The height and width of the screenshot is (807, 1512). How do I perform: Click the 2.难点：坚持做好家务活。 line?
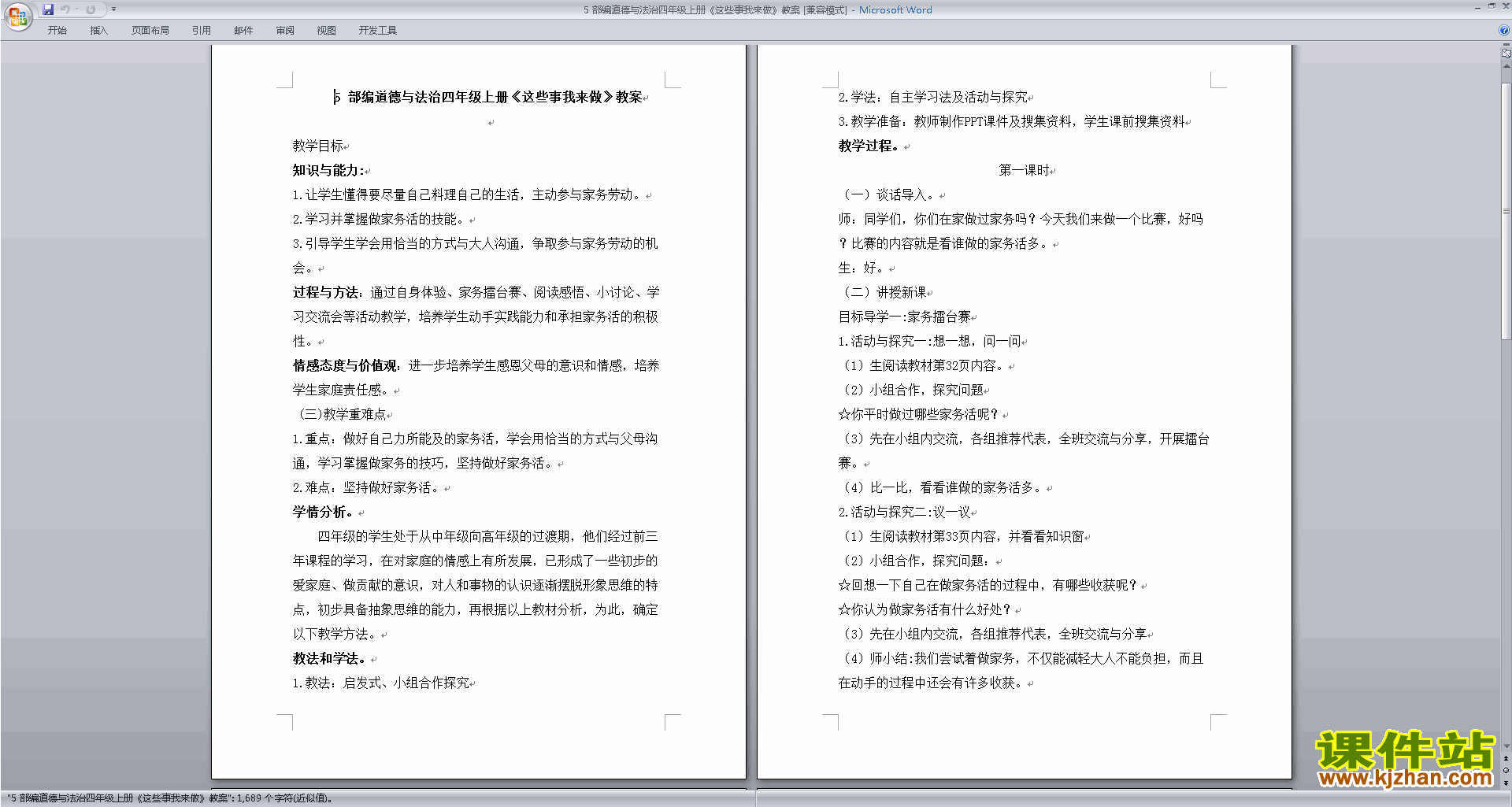click(368, 487)
